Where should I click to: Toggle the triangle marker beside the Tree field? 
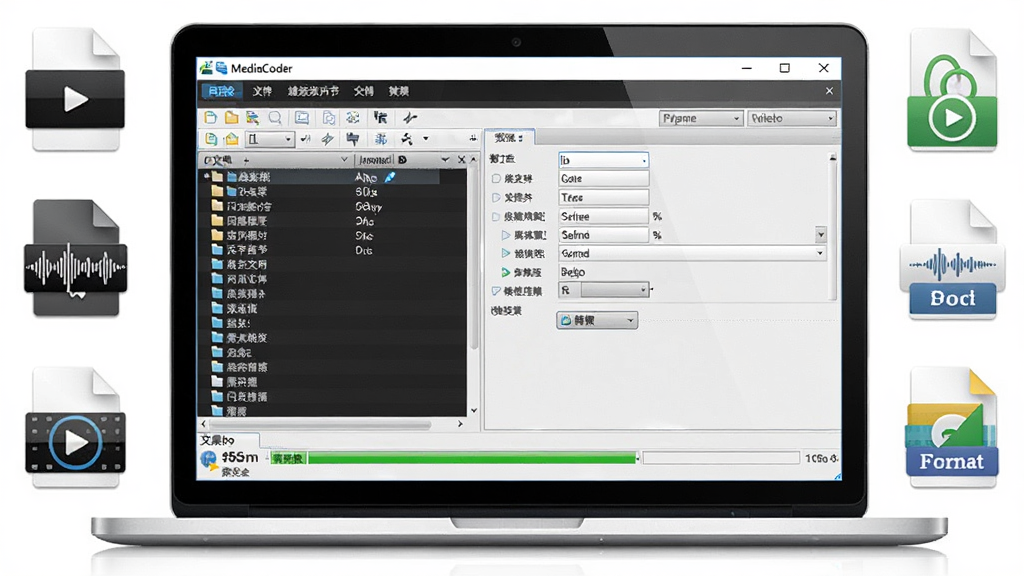click(x=496, y=197)
